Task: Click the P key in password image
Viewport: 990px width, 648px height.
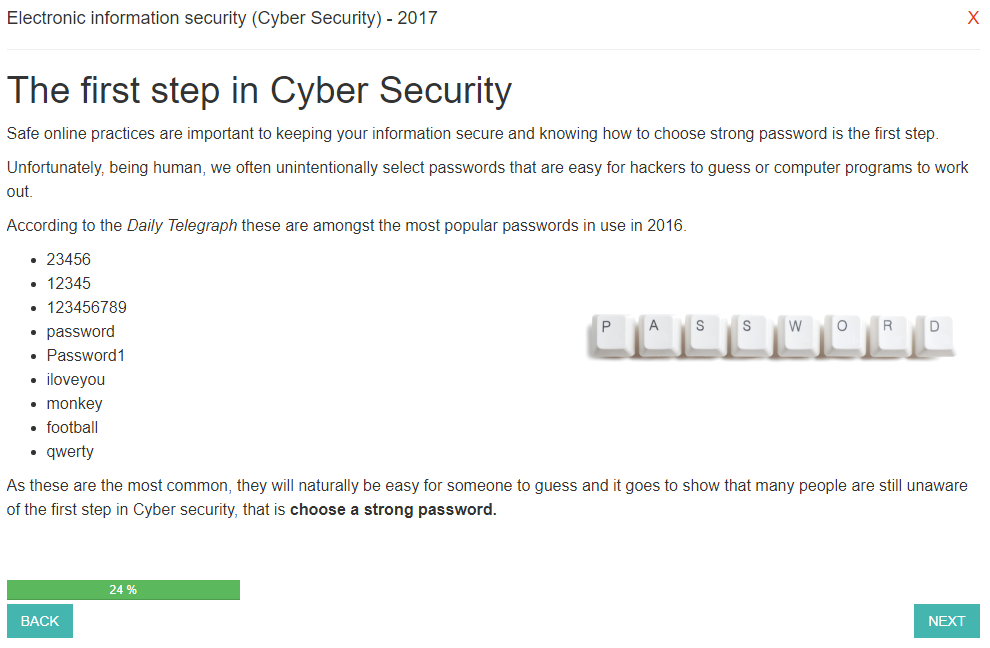Action: point(609,335)
